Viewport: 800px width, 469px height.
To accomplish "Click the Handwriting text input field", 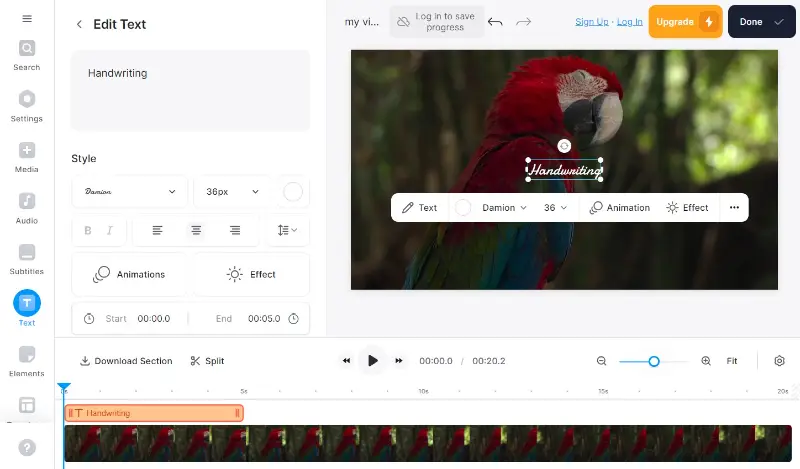I will click(x=190, y=90).
